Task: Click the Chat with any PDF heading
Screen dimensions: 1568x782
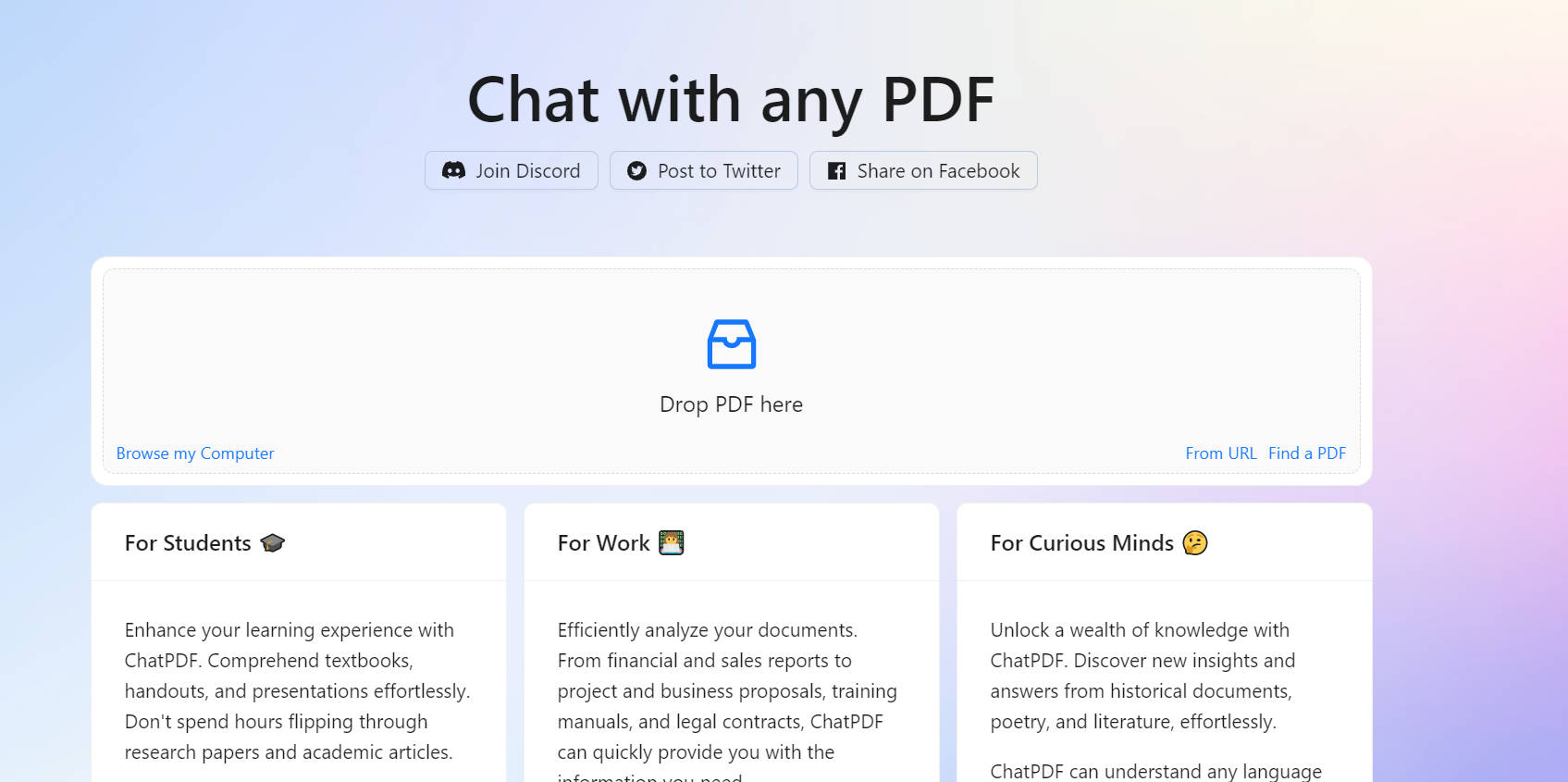Action: coord(731,100)
